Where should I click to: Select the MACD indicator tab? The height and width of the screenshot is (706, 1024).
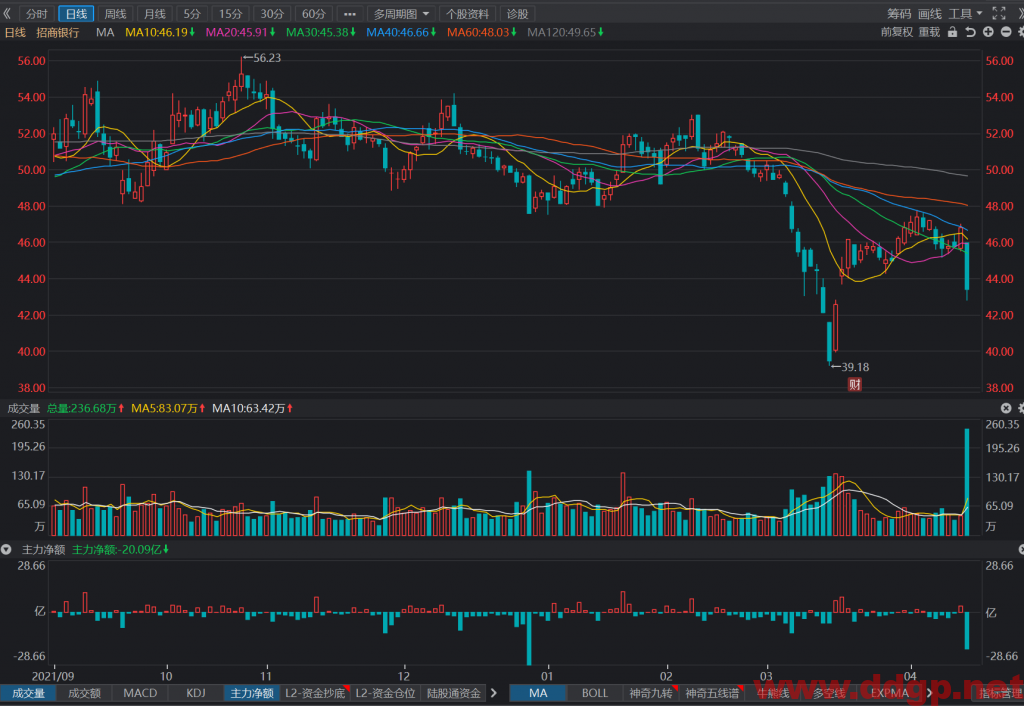click(x=140, y=693)
